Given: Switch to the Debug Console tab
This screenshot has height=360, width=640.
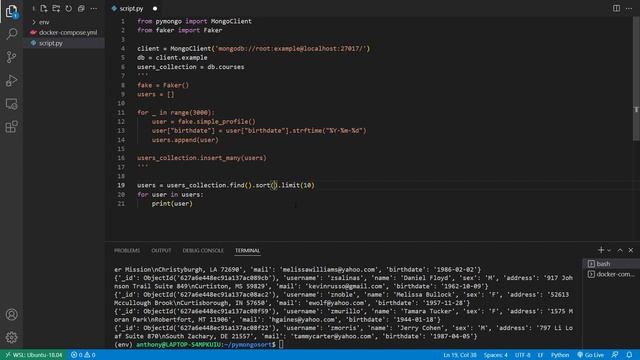Looking at the screenshot, I should coord(203,250).
